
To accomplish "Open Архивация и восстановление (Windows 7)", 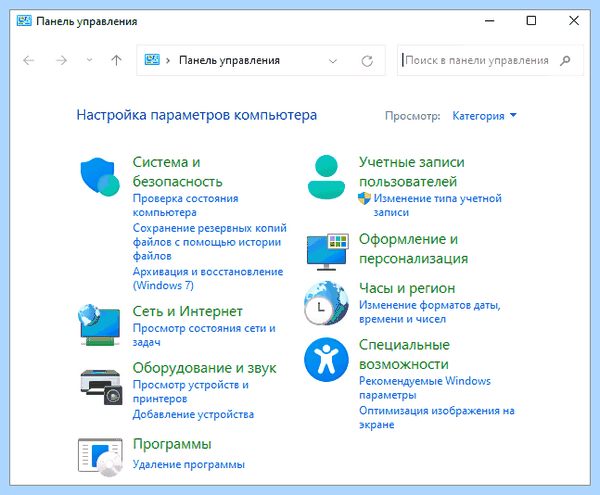I will (x=208, y=278).
